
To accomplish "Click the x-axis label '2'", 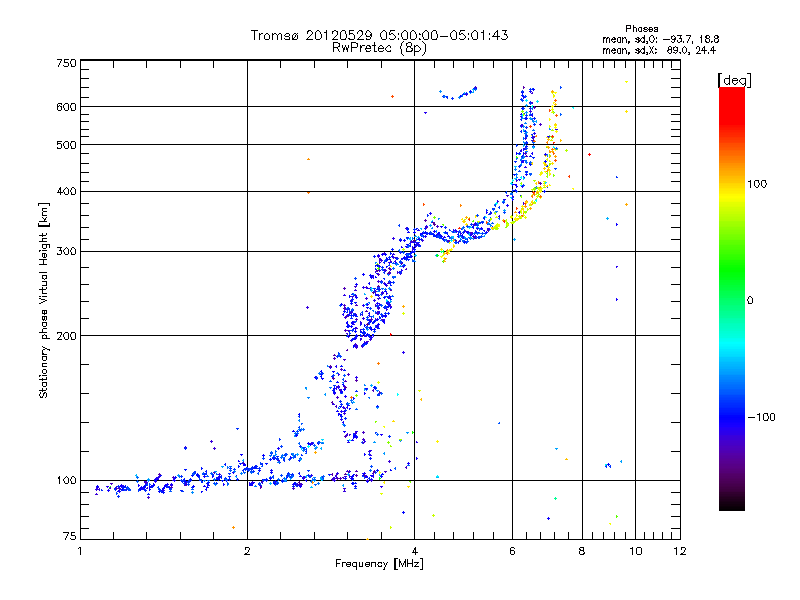I will (247, 551).
